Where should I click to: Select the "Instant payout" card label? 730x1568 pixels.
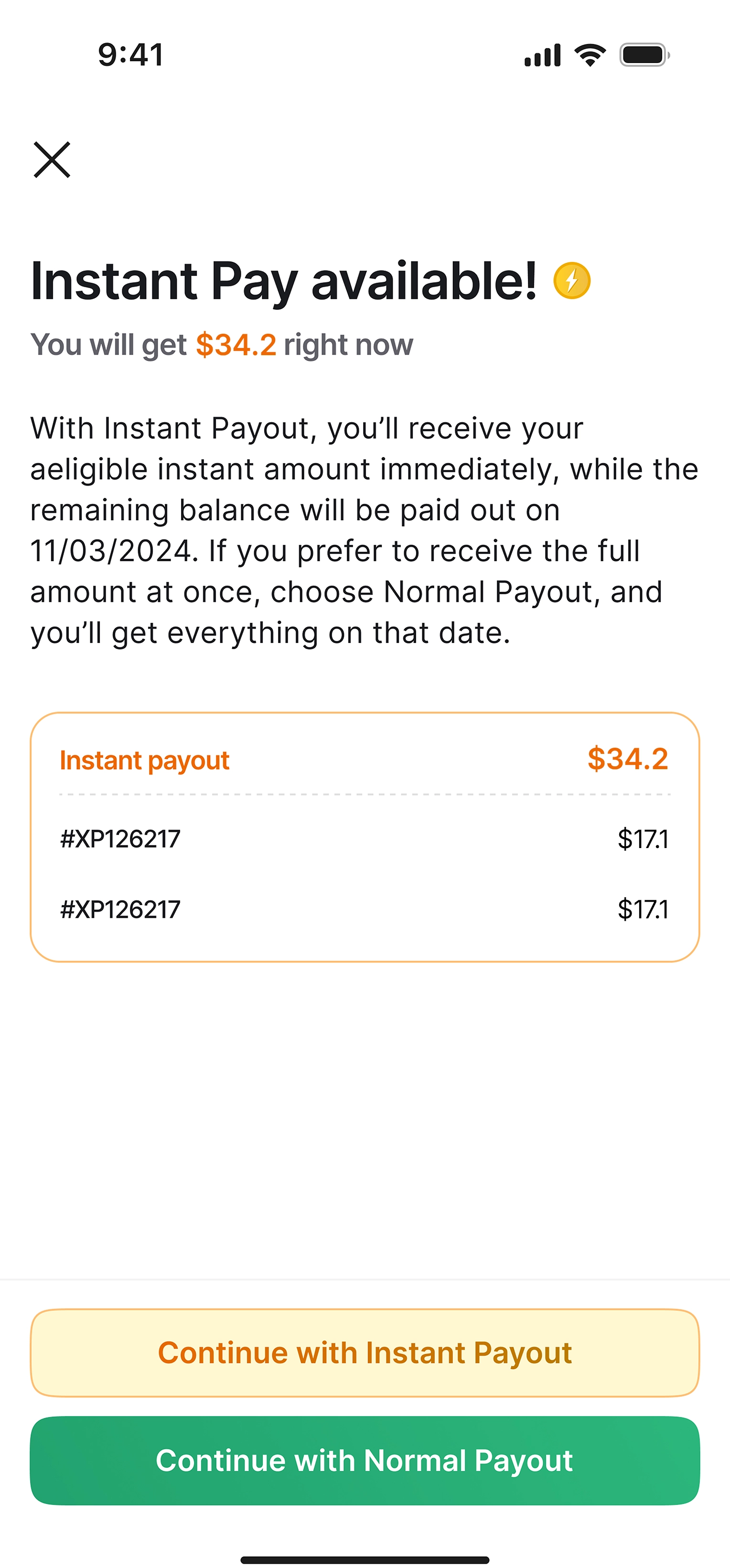pos(145,760)
